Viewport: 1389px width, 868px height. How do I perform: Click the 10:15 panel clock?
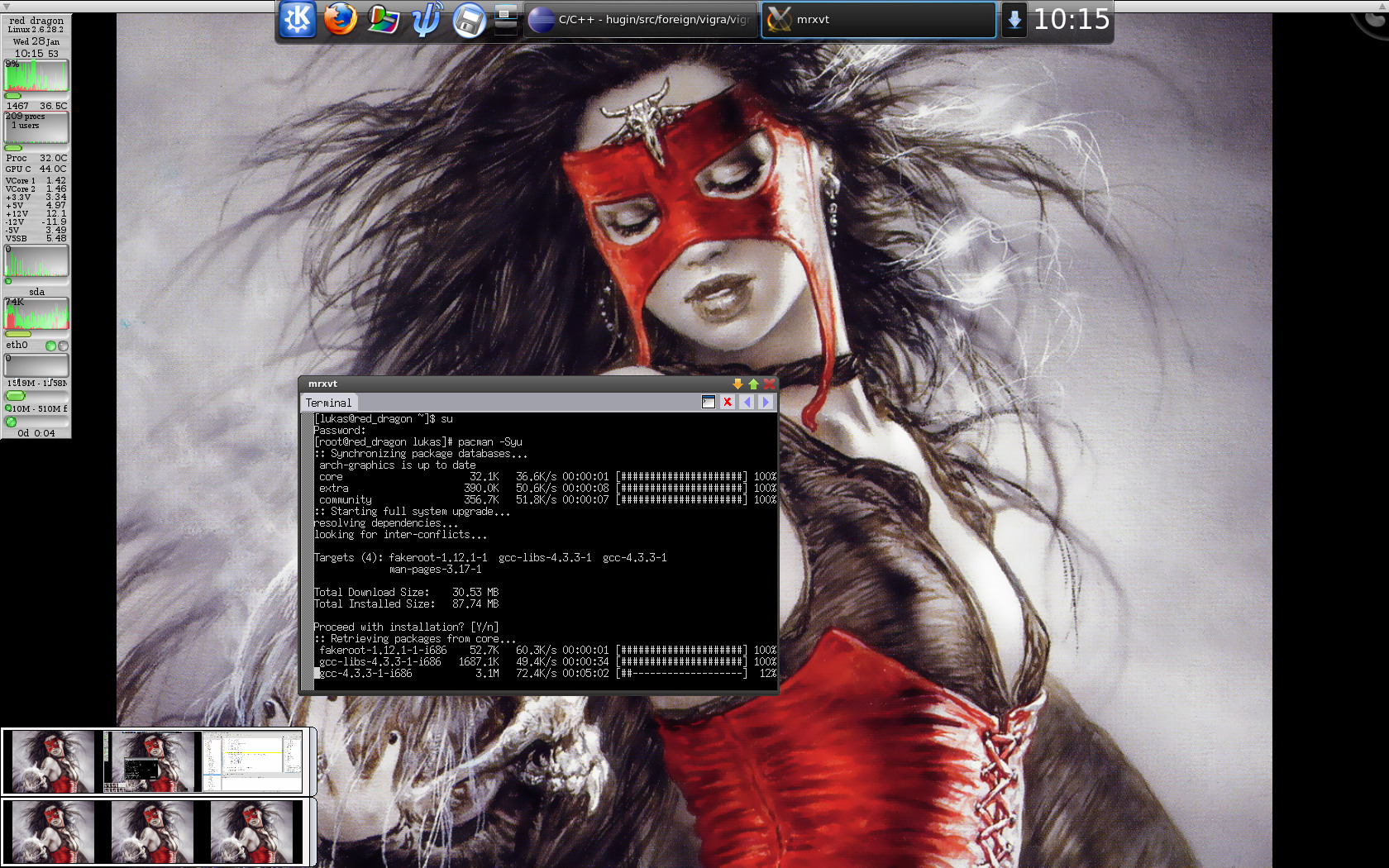[x=1072, y=19]
